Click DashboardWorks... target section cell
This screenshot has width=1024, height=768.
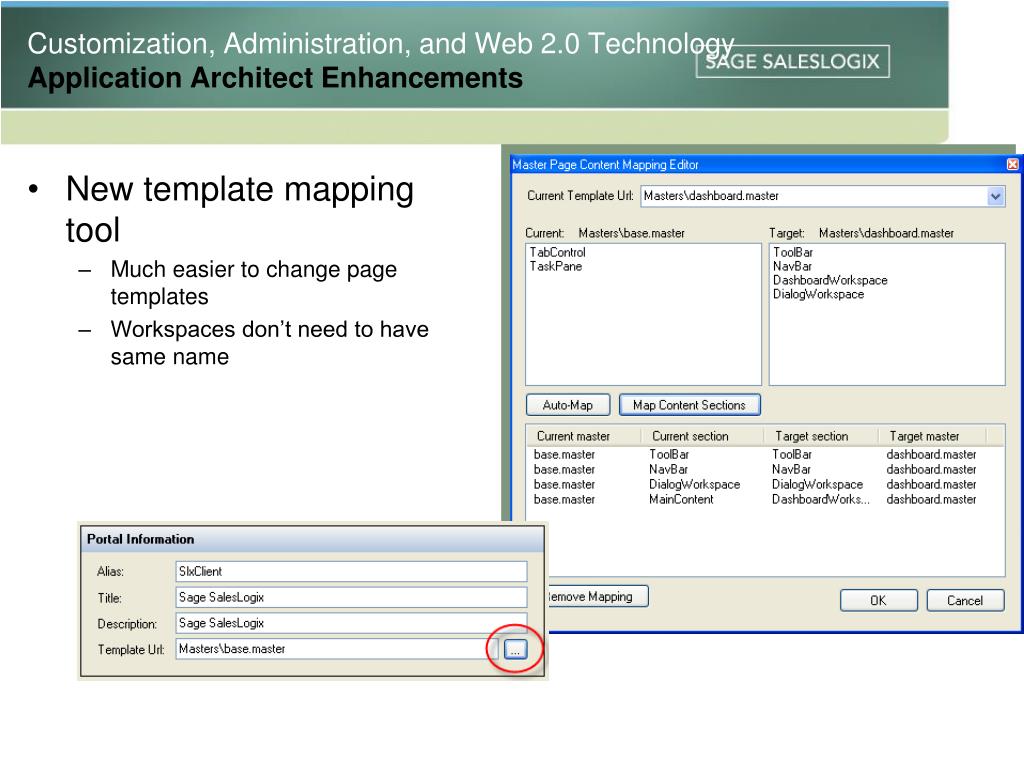(x=821, y=500)
